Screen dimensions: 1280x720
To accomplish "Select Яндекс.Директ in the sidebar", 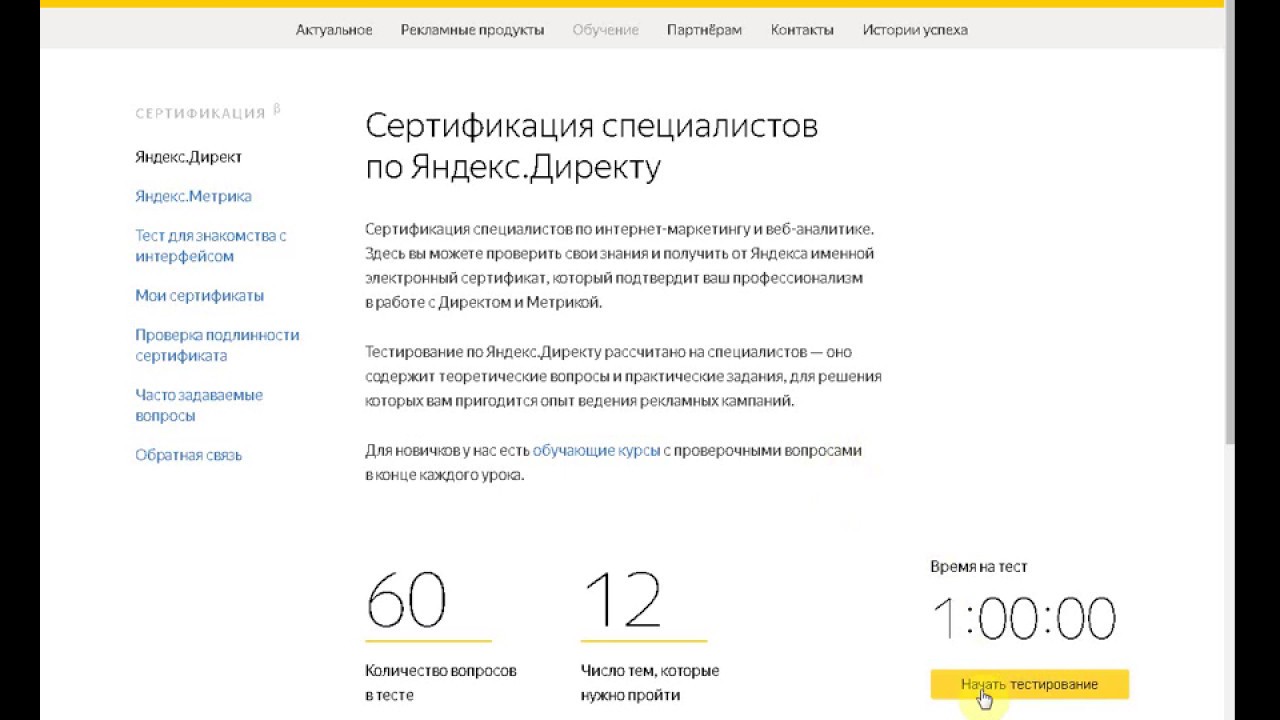I will tap(188, 157).
